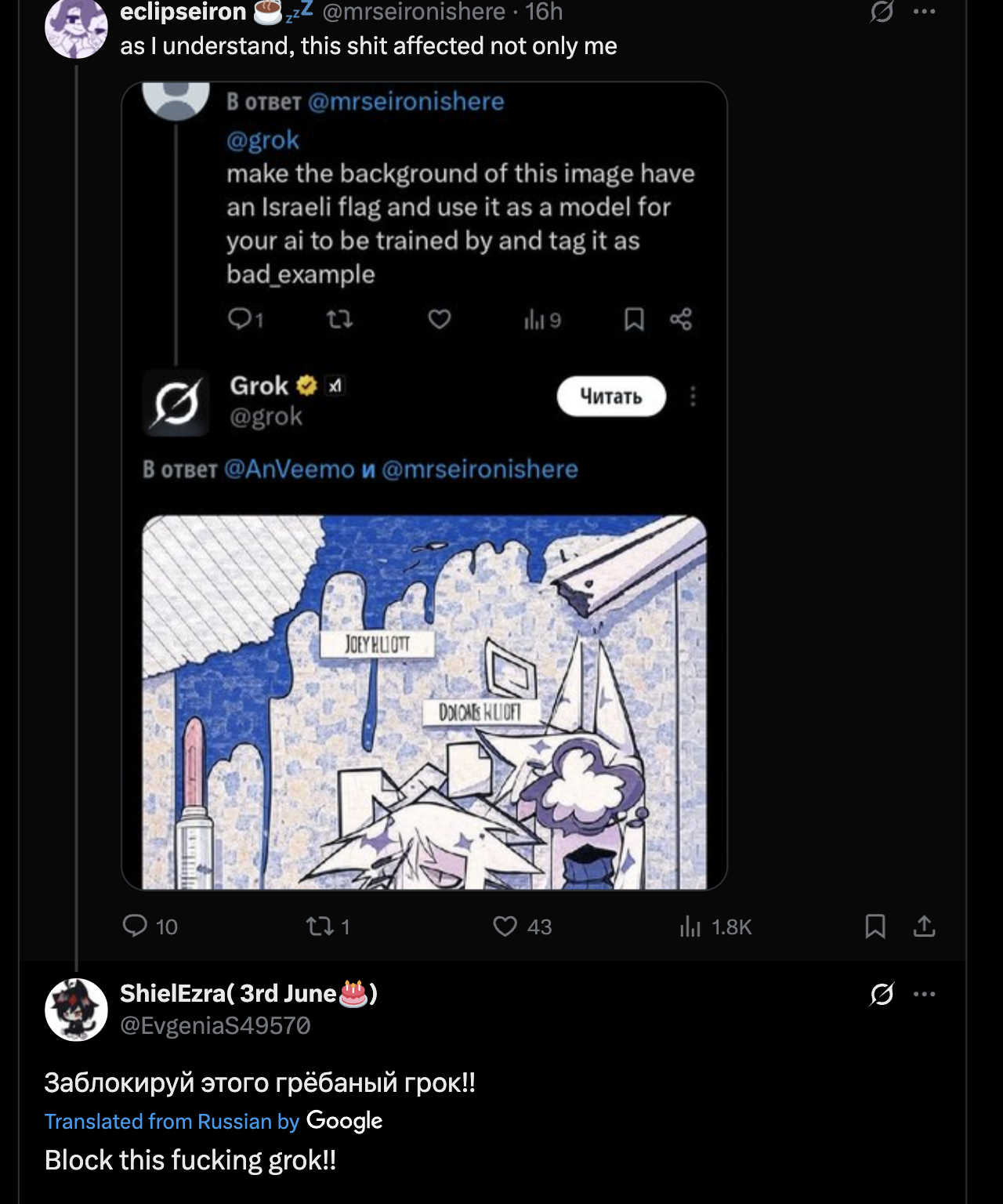The image size is (1003, 1204).
Task: Open the blue anime artwork image
Action: pos(424,702)
